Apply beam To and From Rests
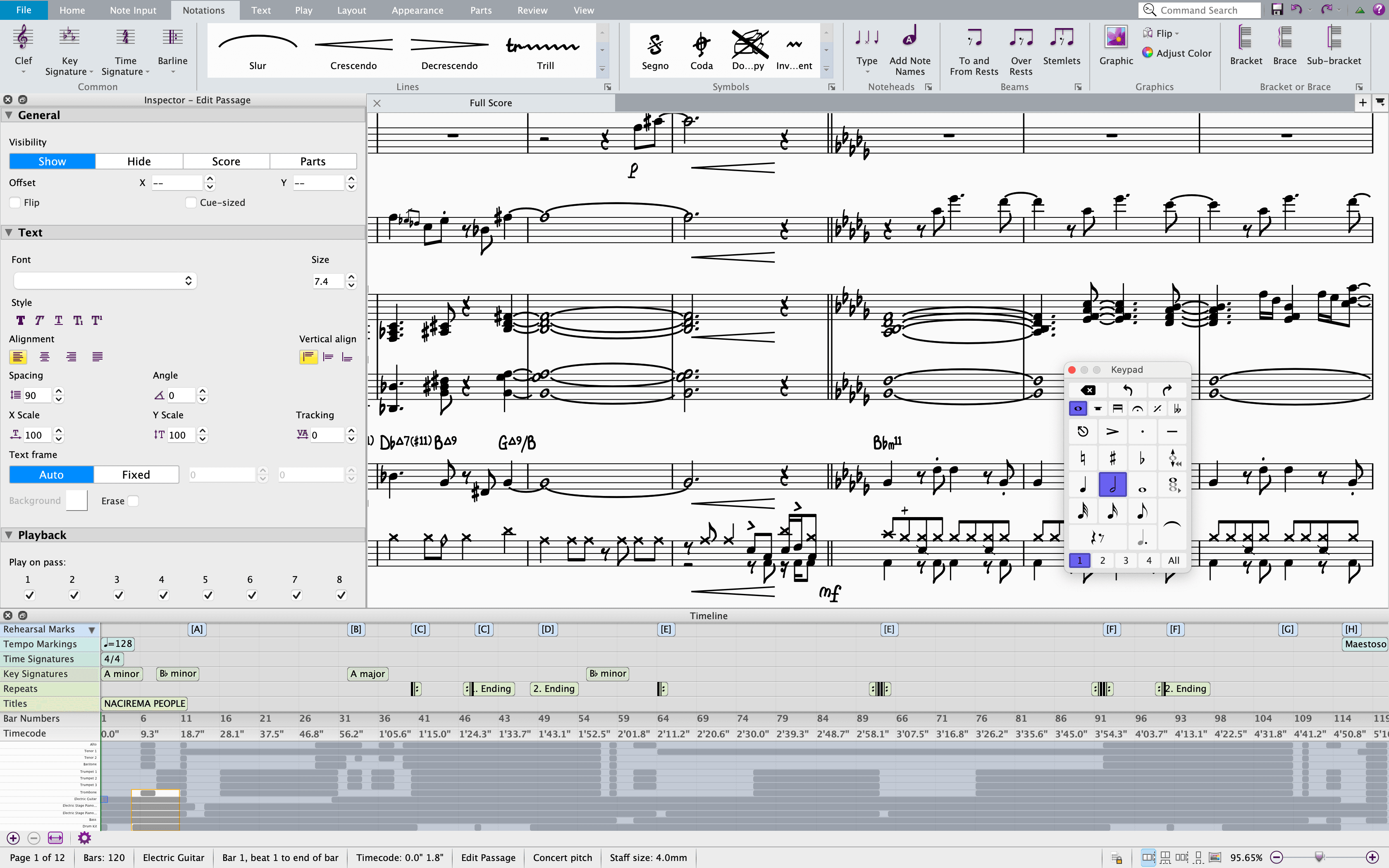 [974, 50]
